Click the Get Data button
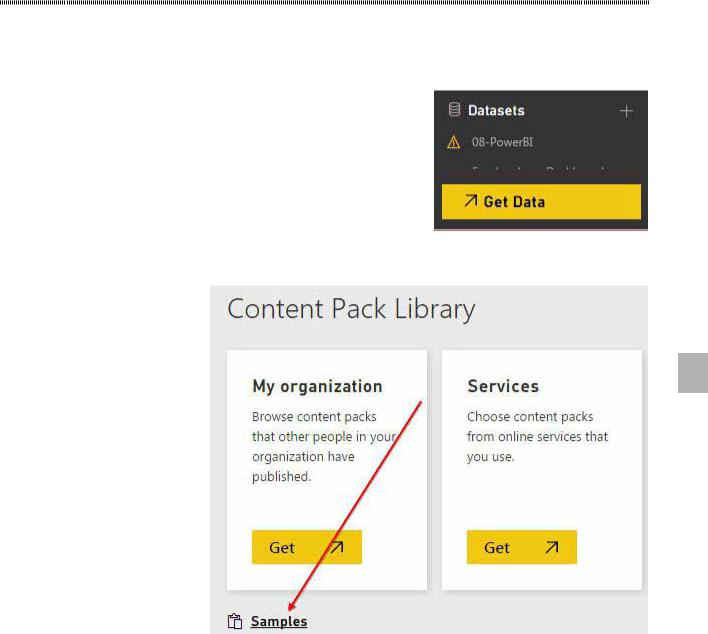The height and width of the screenshot is (634, 708). 541,201
